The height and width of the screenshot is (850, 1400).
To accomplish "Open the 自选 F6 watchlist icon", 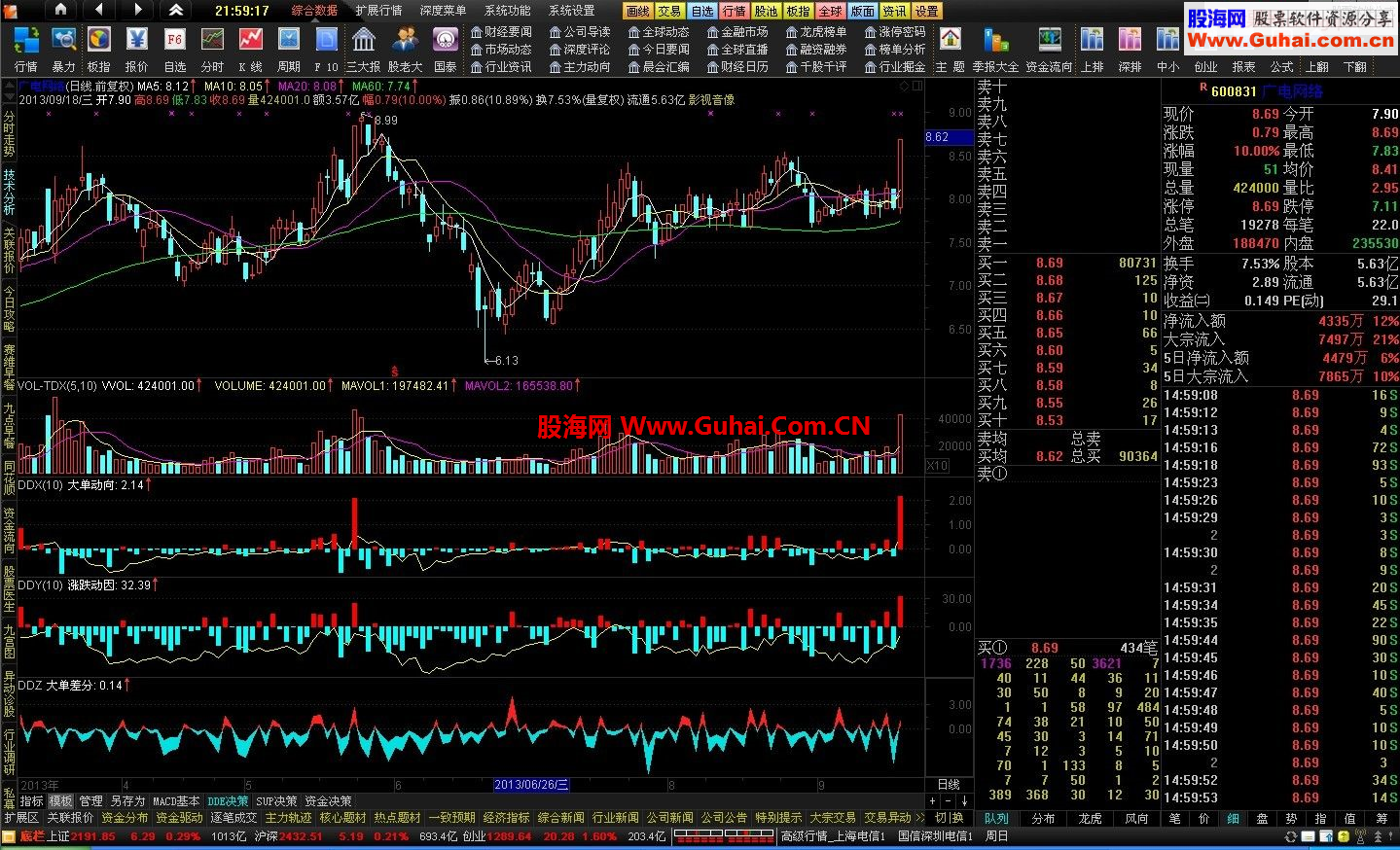I will (175, 50).
